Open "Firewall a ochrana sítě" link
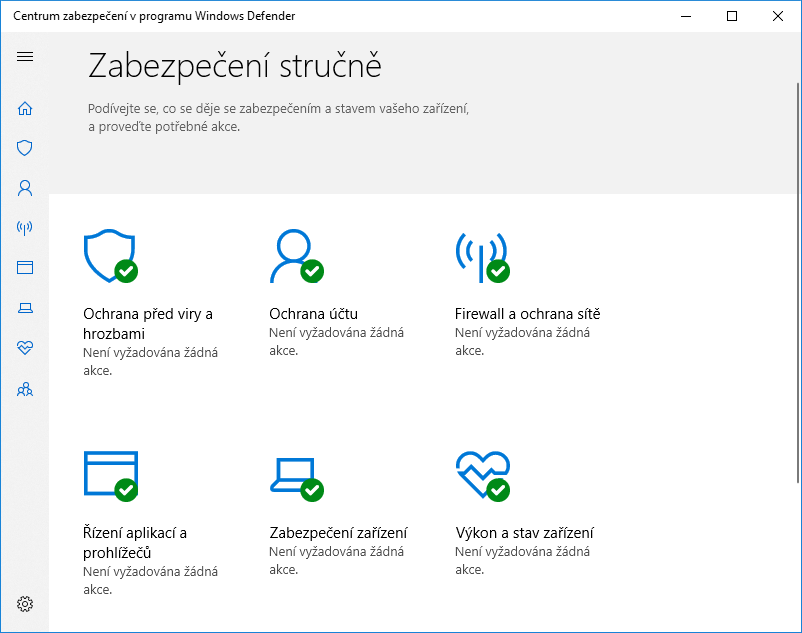802x633 pixels. coord(527,314)
